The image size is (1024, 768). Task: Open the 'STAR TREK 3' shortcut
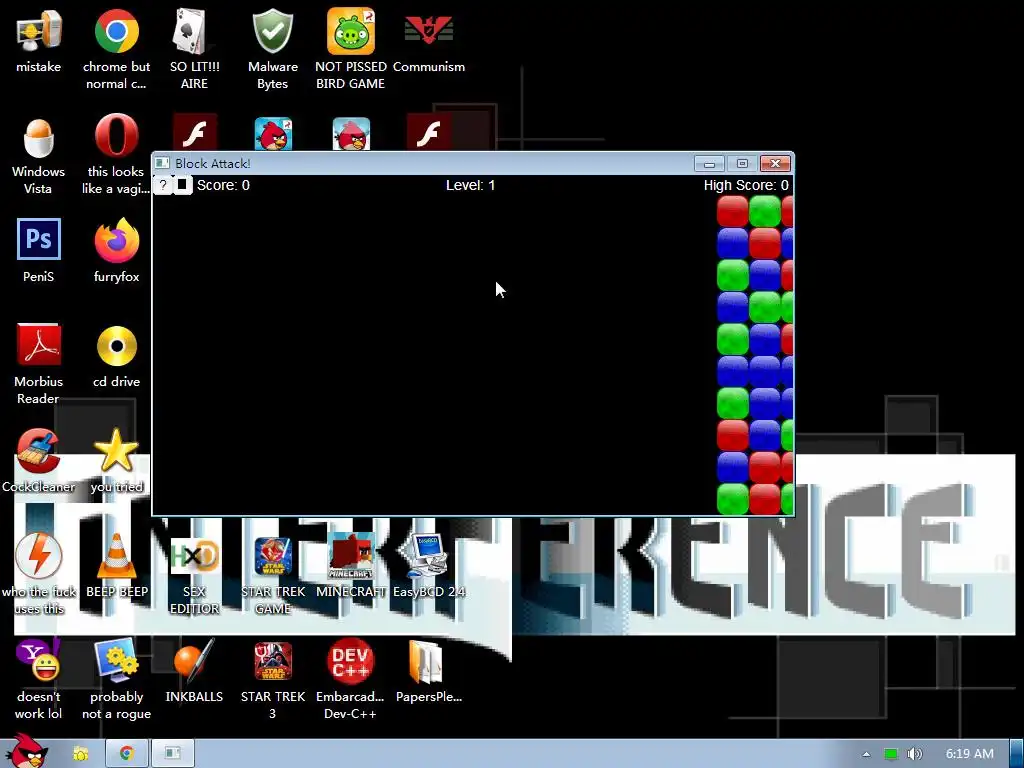(x=272, y=679)
